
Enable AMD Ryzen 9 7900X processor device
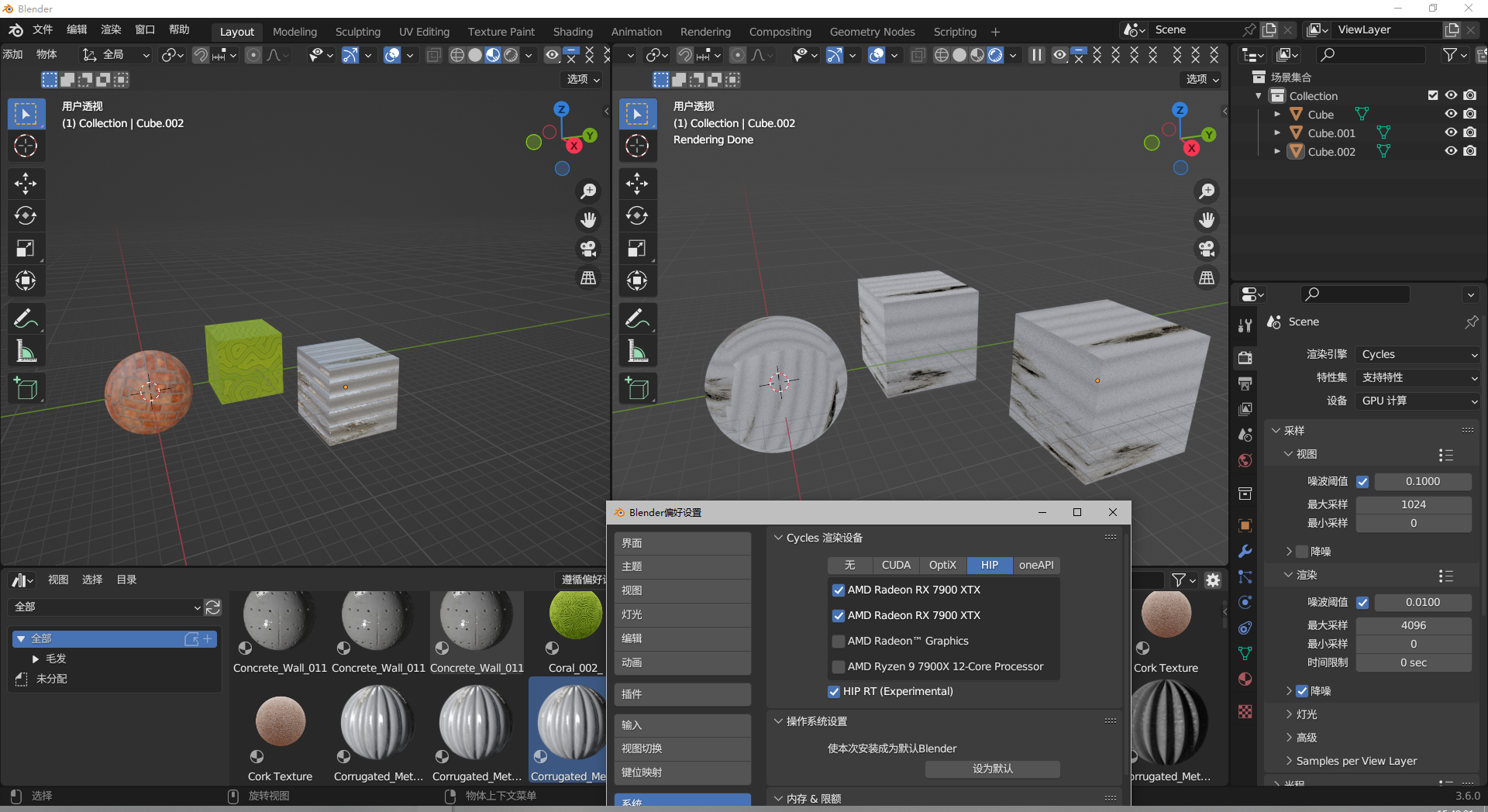click(x=839, y=666)
